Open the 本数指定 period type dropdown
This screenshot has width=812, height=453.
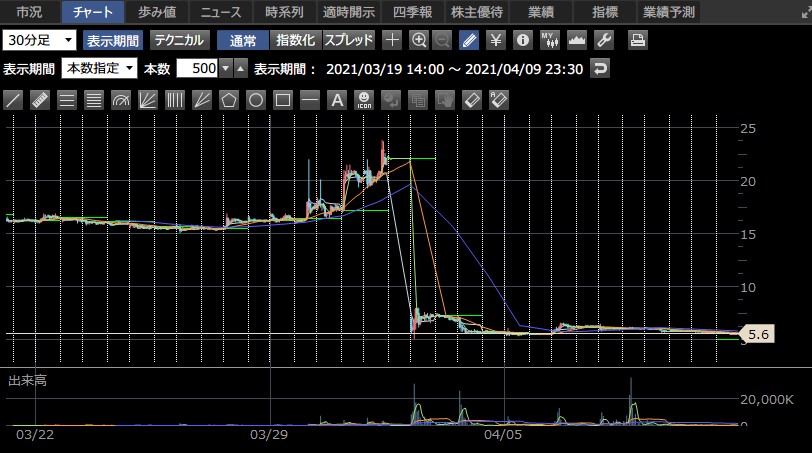pyautogui.click(x=99, y=68)
